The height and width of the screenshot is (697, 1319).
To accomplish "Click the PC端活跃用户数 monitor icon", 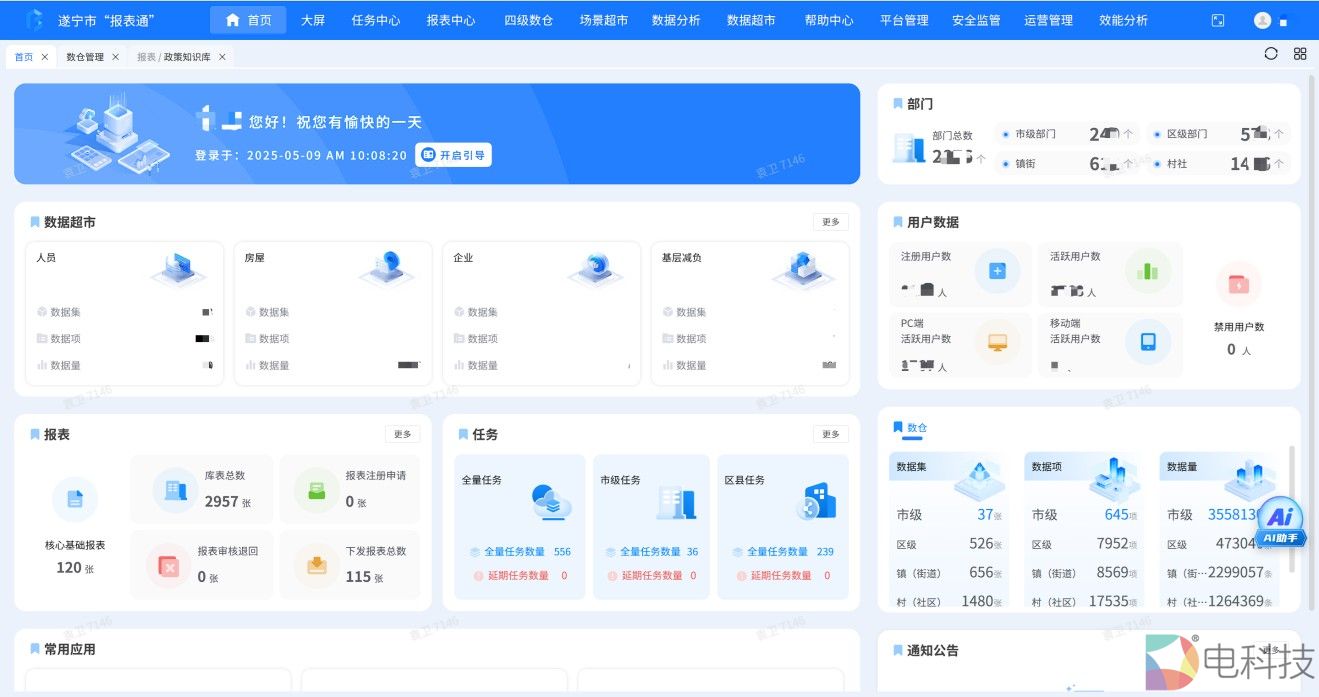I will [x=996, y=343].
